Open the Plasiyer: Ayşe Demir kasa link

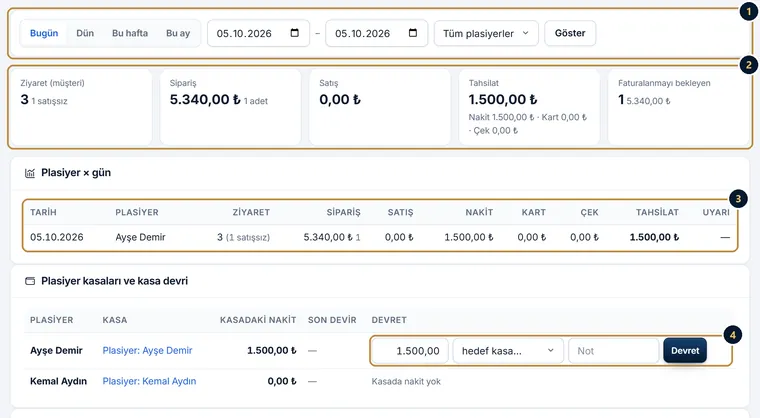[x=147, y=350]
